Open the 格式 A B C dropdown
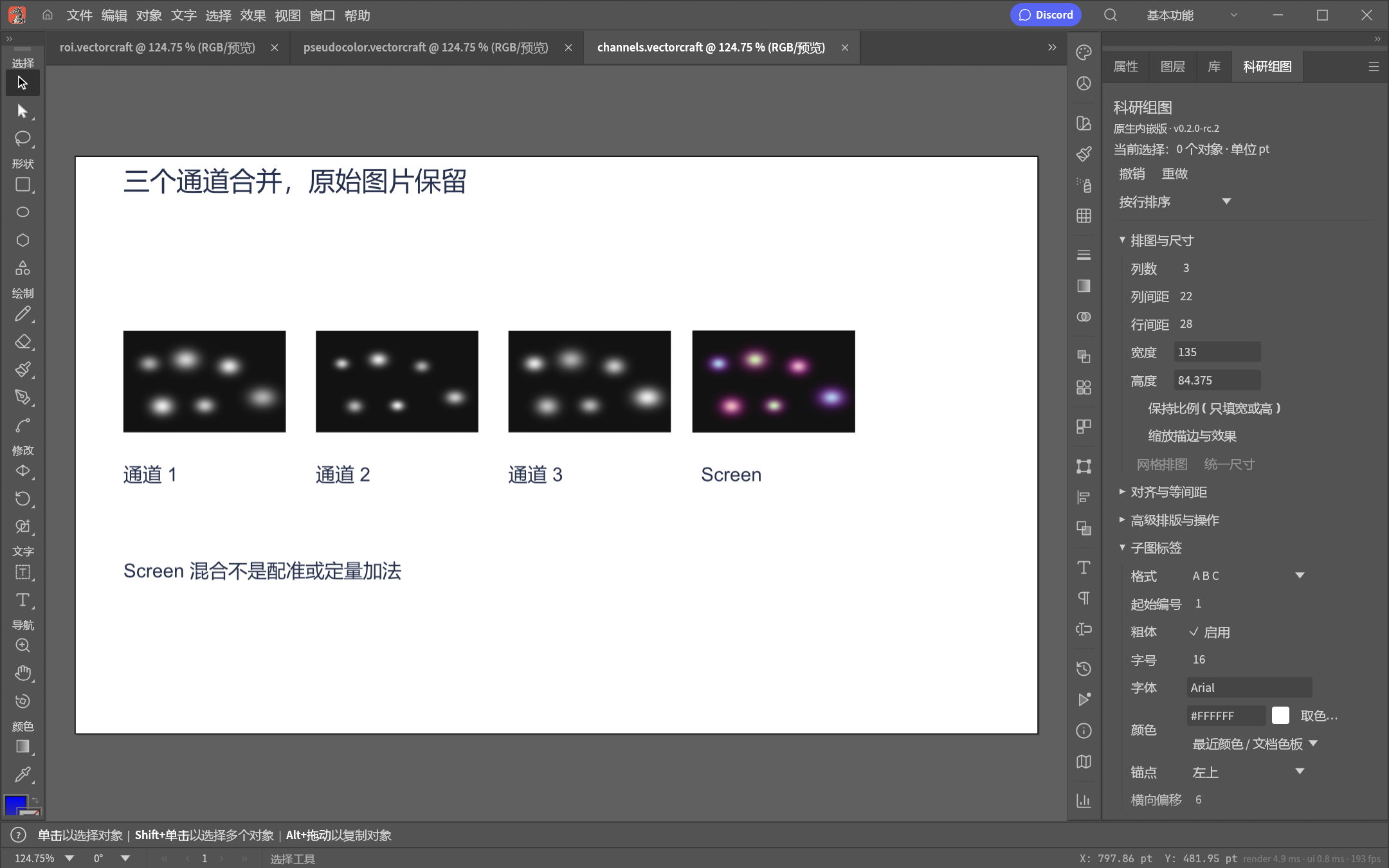Image resolution: width=1389 pixels, height=868 pixels. [x=1248, y=575]
